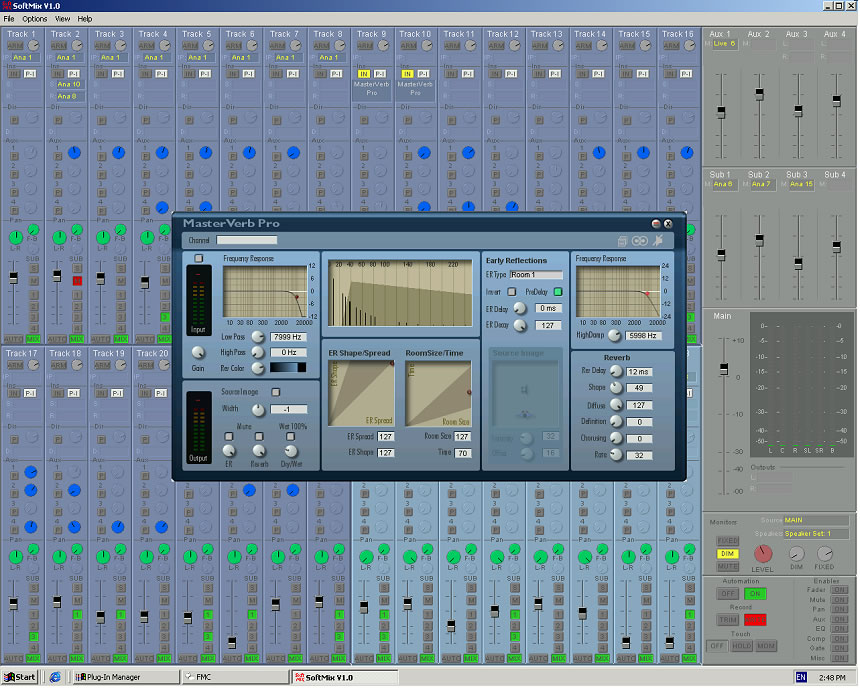
Task: Click the Reverb level knob under Mute
Action: [259, 451]
